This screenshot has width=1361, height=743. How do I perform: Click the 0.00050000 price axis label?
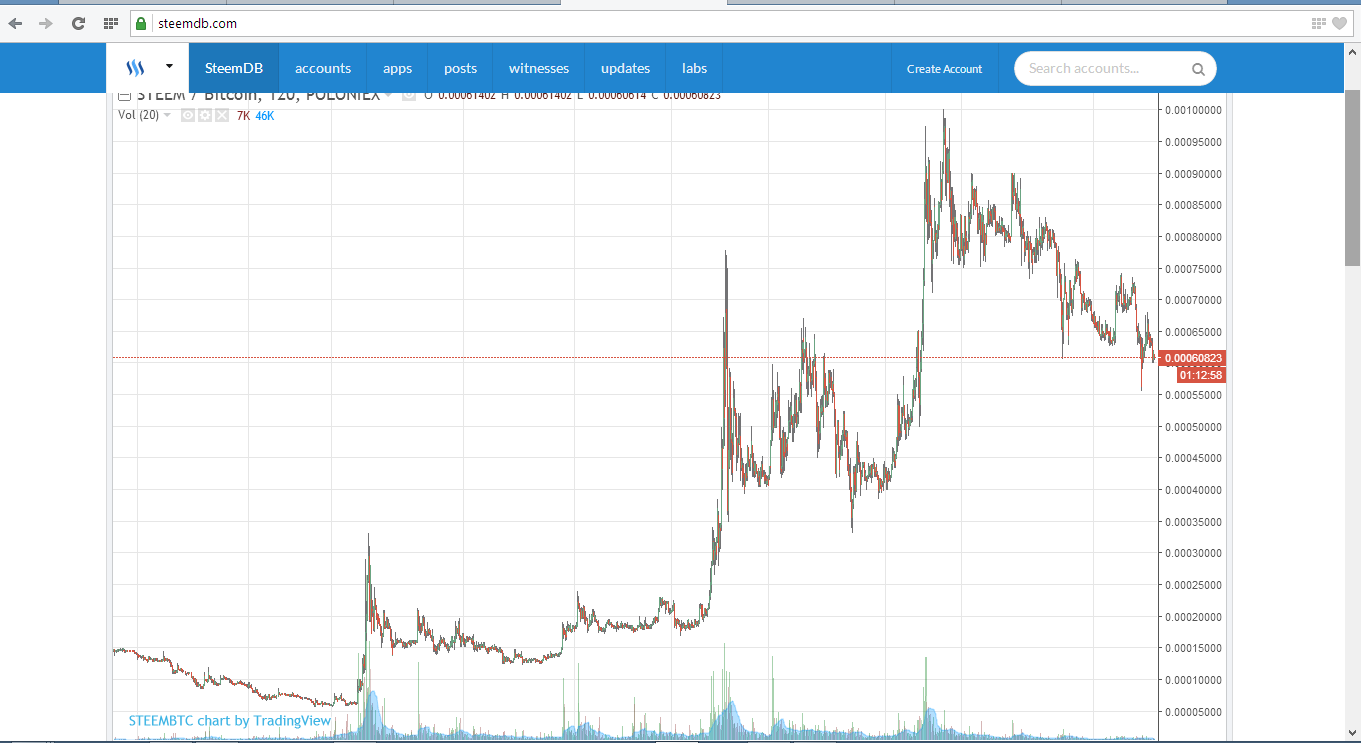(1194, 427)
